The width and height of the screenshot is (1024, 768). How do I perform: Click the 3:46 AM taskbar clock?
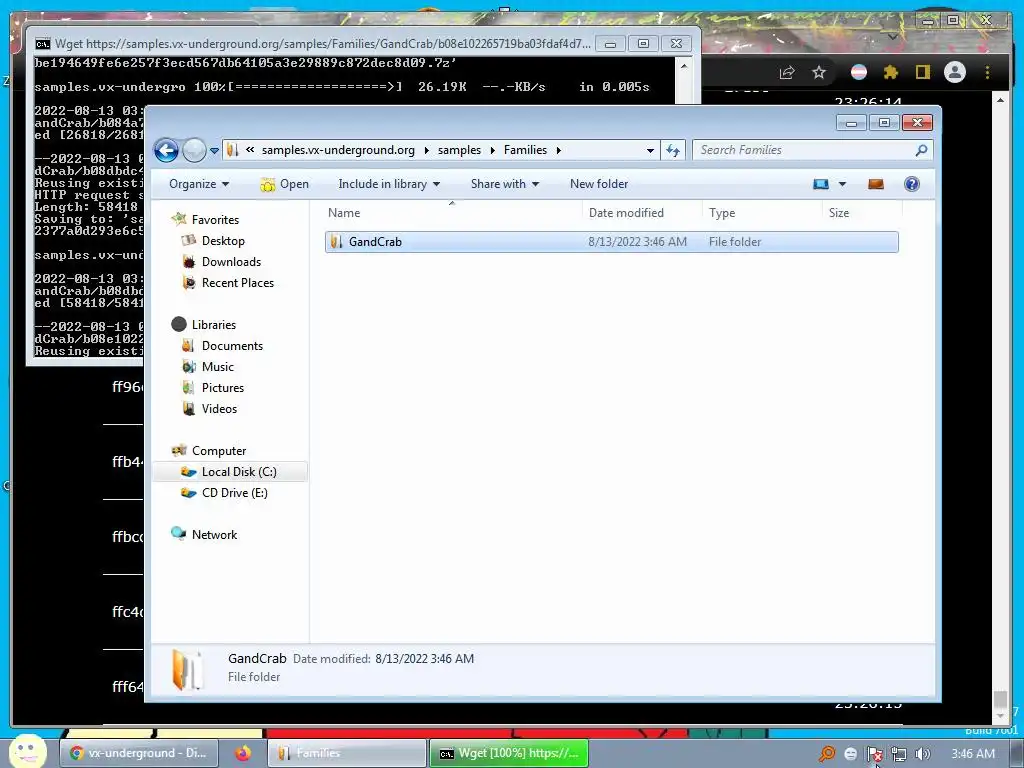973,754
